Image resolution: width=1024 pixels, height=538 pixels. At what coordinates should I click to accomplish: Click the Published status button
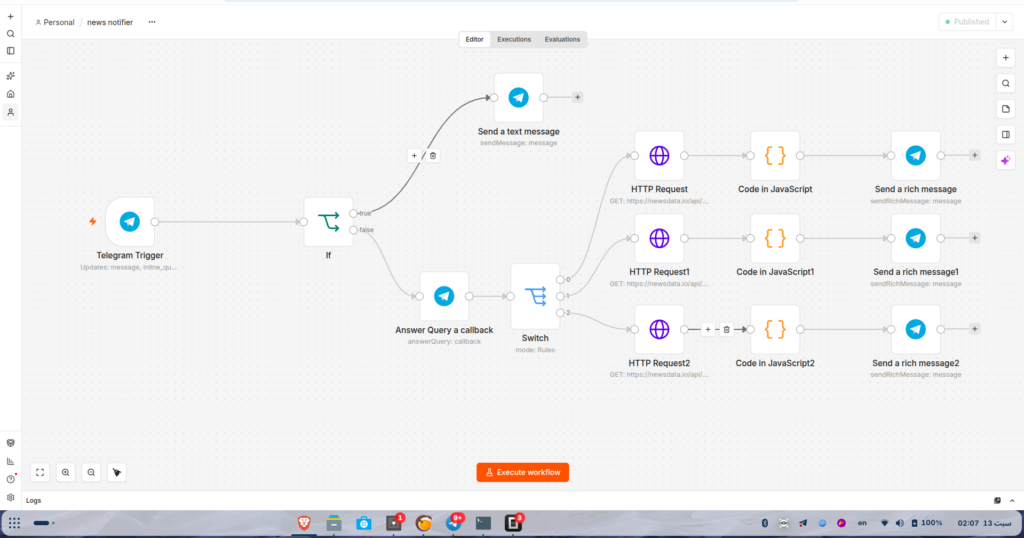967,22
